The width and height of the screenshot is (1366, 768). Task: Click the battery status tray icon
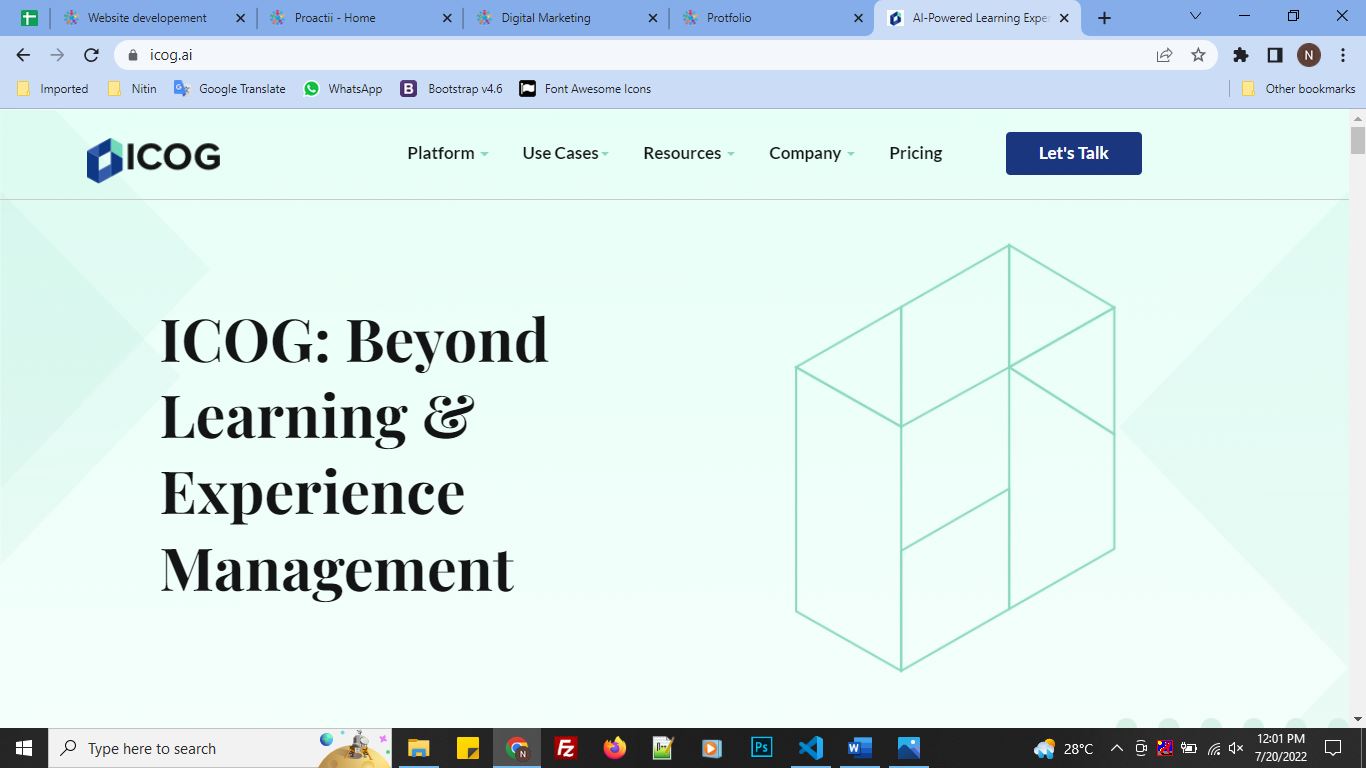1189,748
